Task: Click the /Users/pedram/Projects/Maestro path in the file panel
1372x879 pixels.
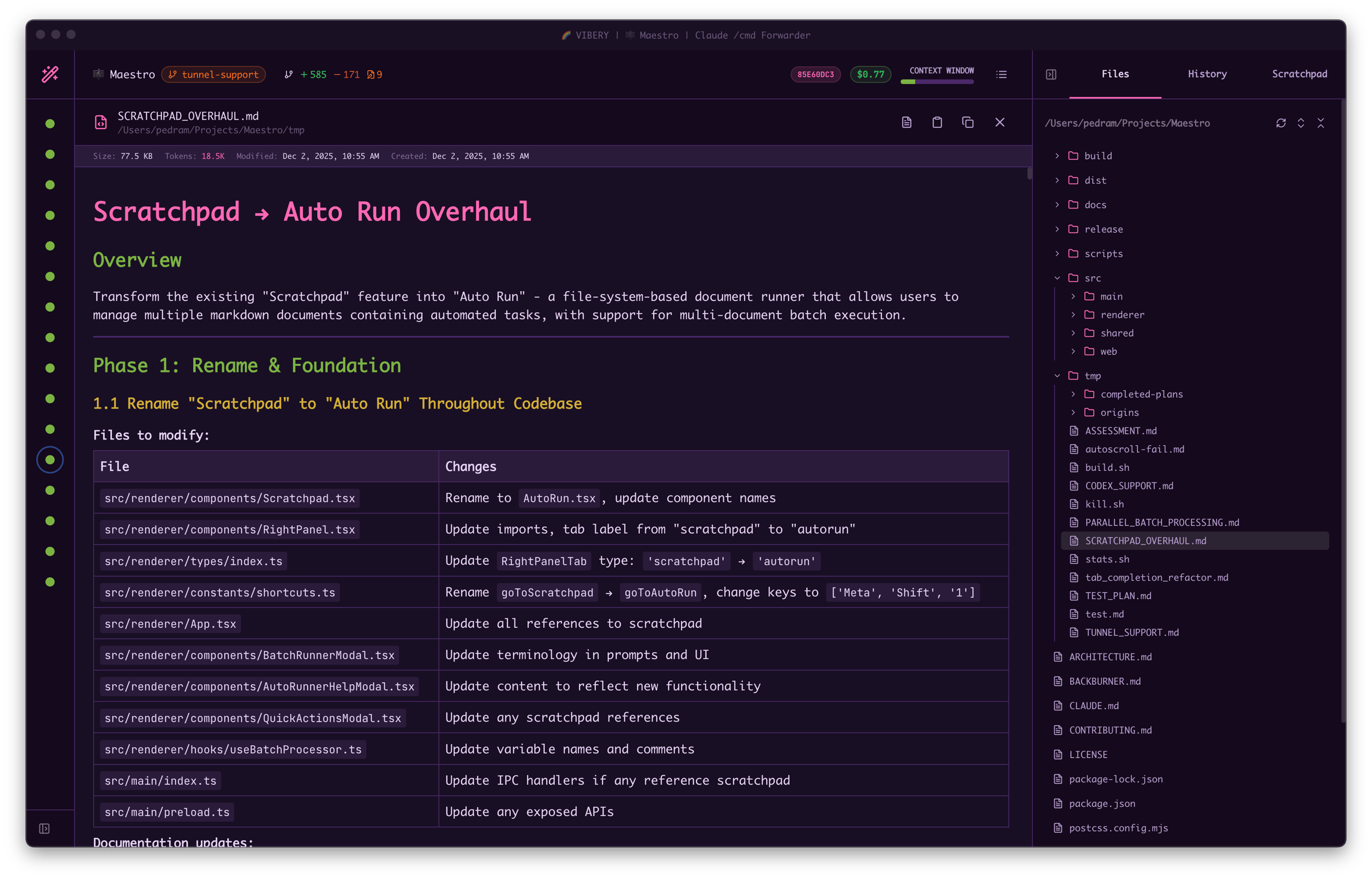Action: (x=1127, y=123)
